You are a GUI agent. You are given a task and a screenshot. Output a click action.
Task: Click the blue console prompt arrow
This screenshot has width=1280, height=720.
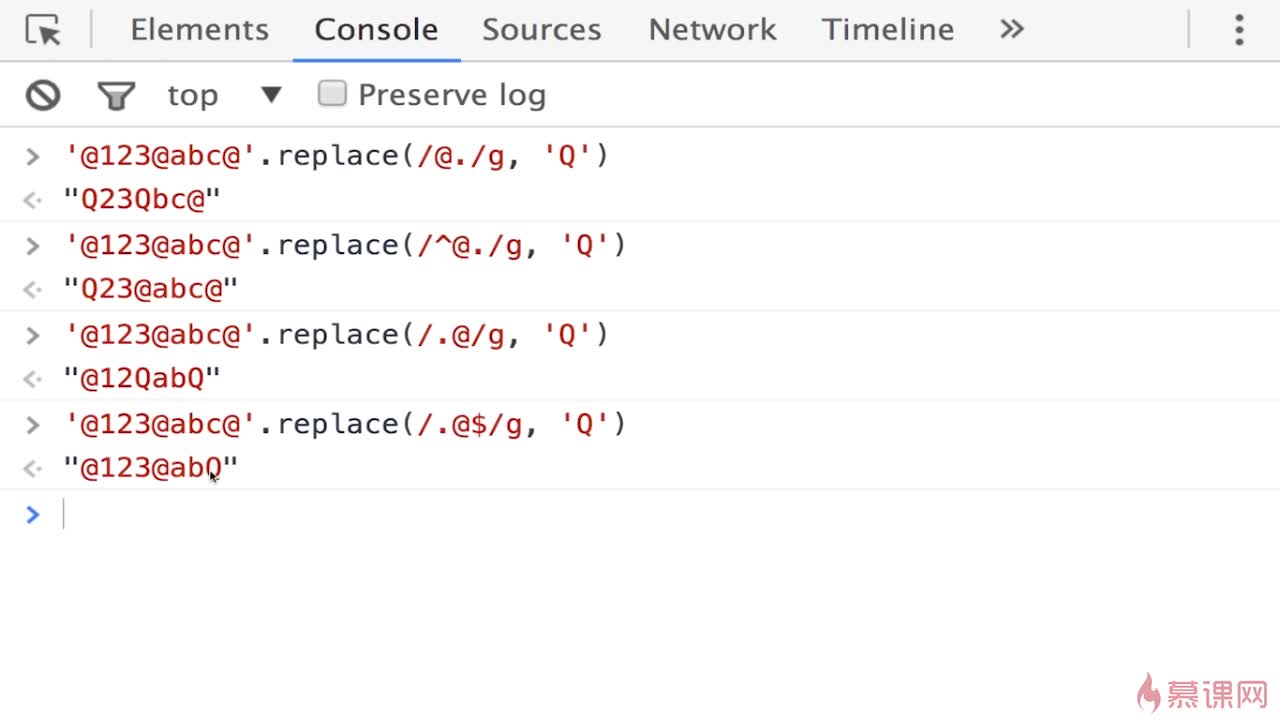[x=33, y=515]
